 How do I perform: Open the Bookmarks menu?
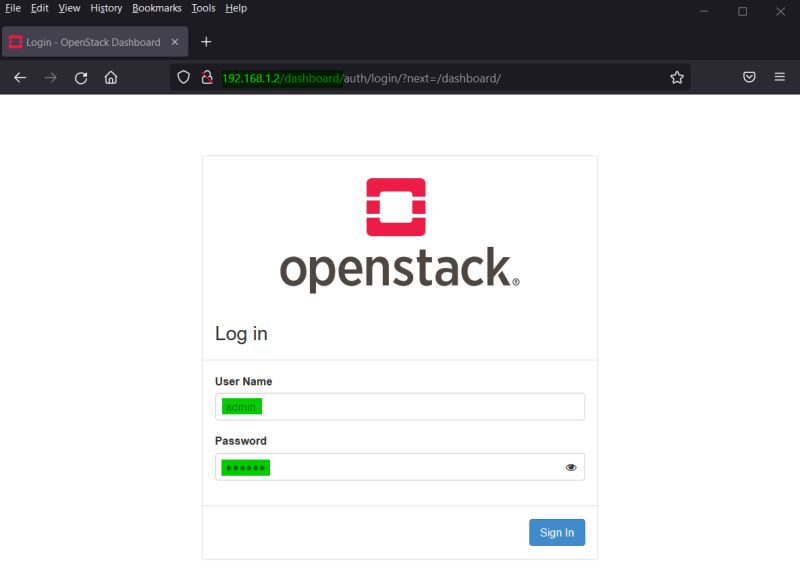tap(157, 8)
